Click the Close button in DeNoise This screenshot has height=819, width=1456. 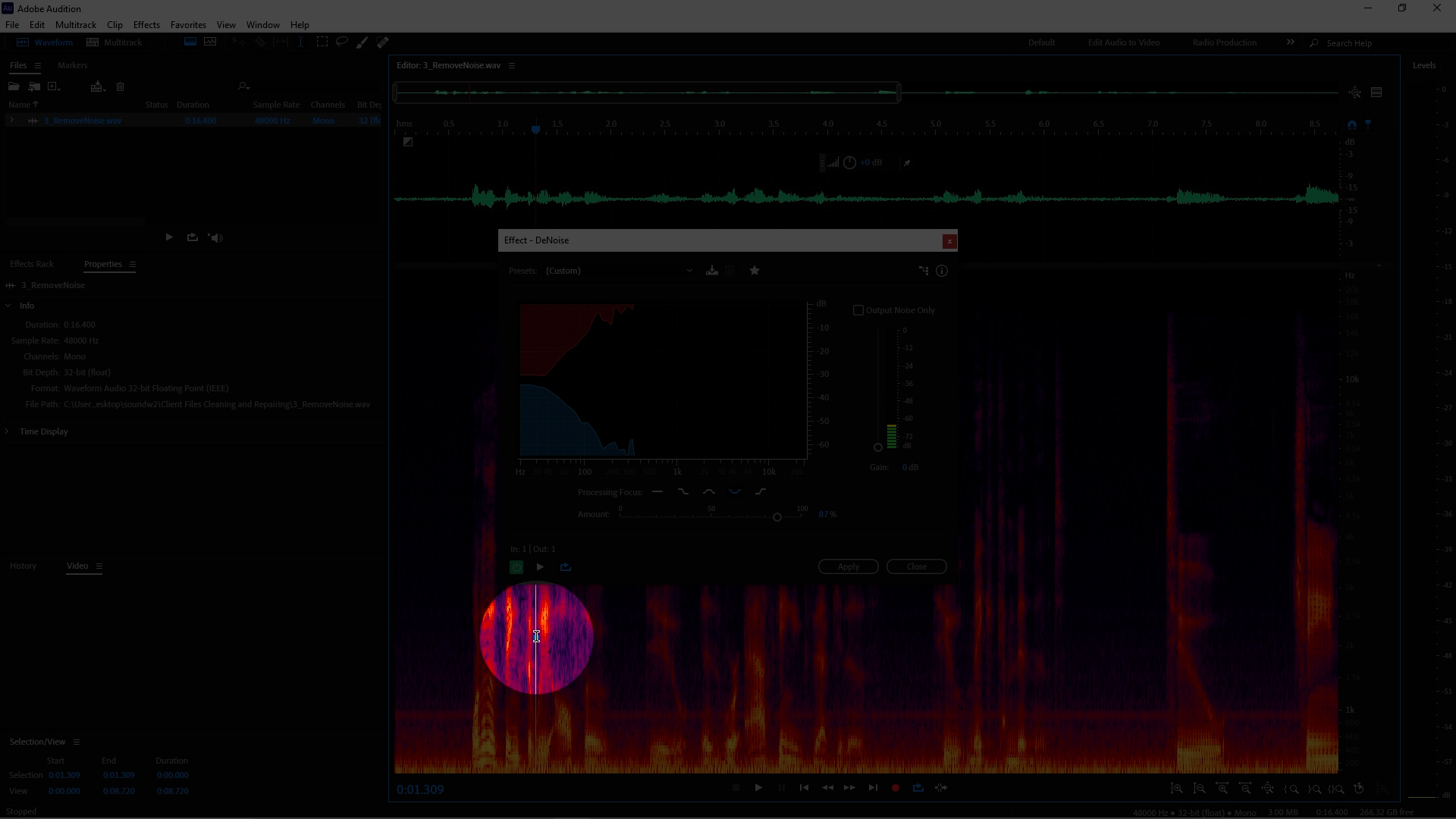pos(916,567)
